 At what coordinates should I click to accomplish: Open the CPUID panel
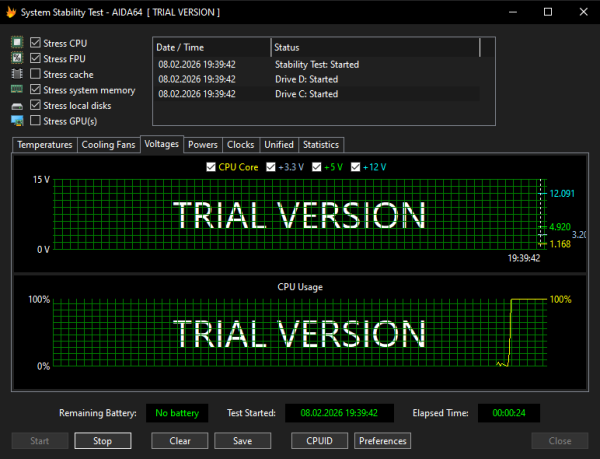click(x=320, y=441)
